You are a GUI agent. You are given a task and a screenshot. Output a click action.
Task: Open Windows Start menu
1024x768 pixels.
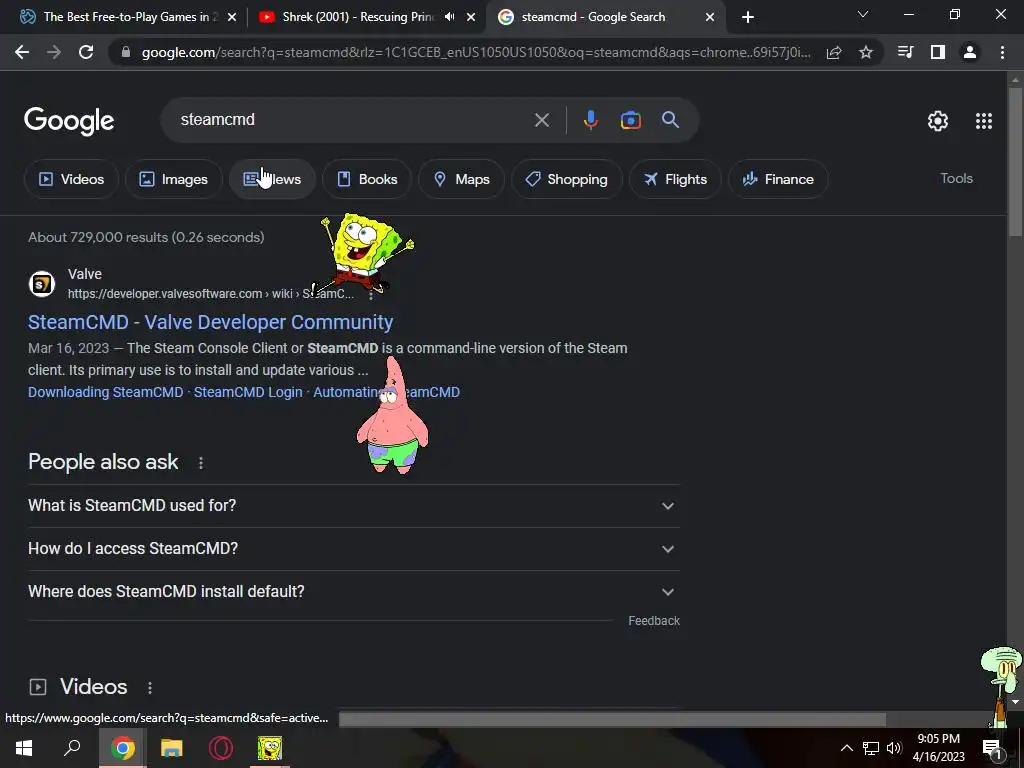[24, 748]
